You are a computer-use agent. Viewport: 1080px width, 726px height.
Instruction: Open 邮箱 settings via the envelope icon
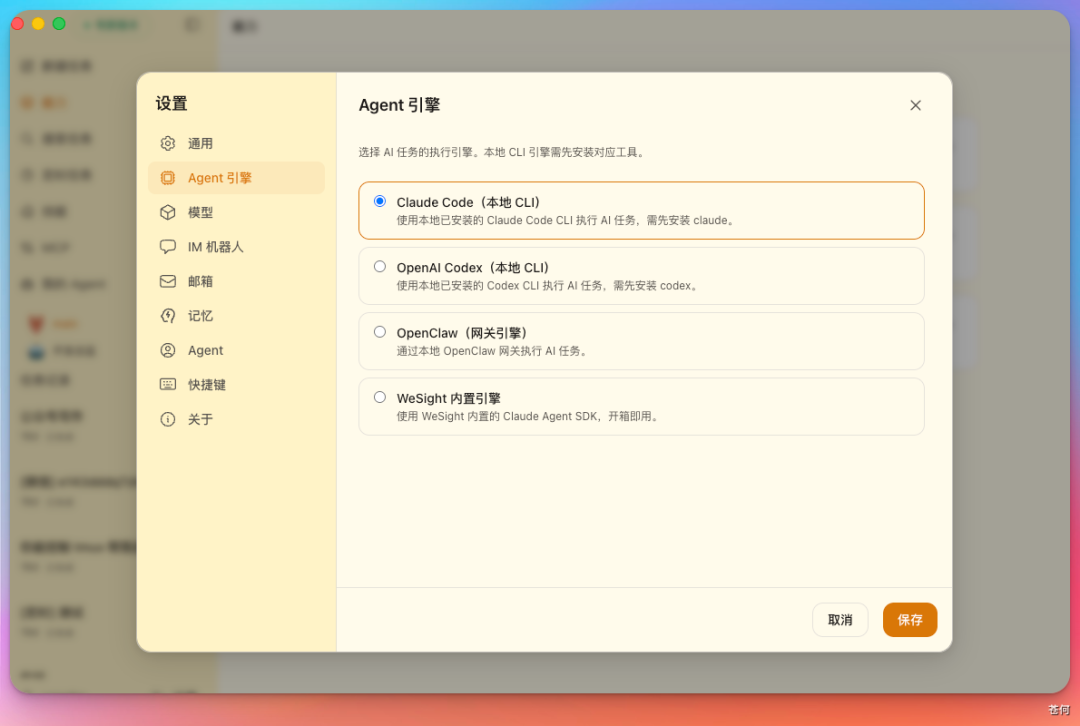pyautogui.click(x=167, y=281)
